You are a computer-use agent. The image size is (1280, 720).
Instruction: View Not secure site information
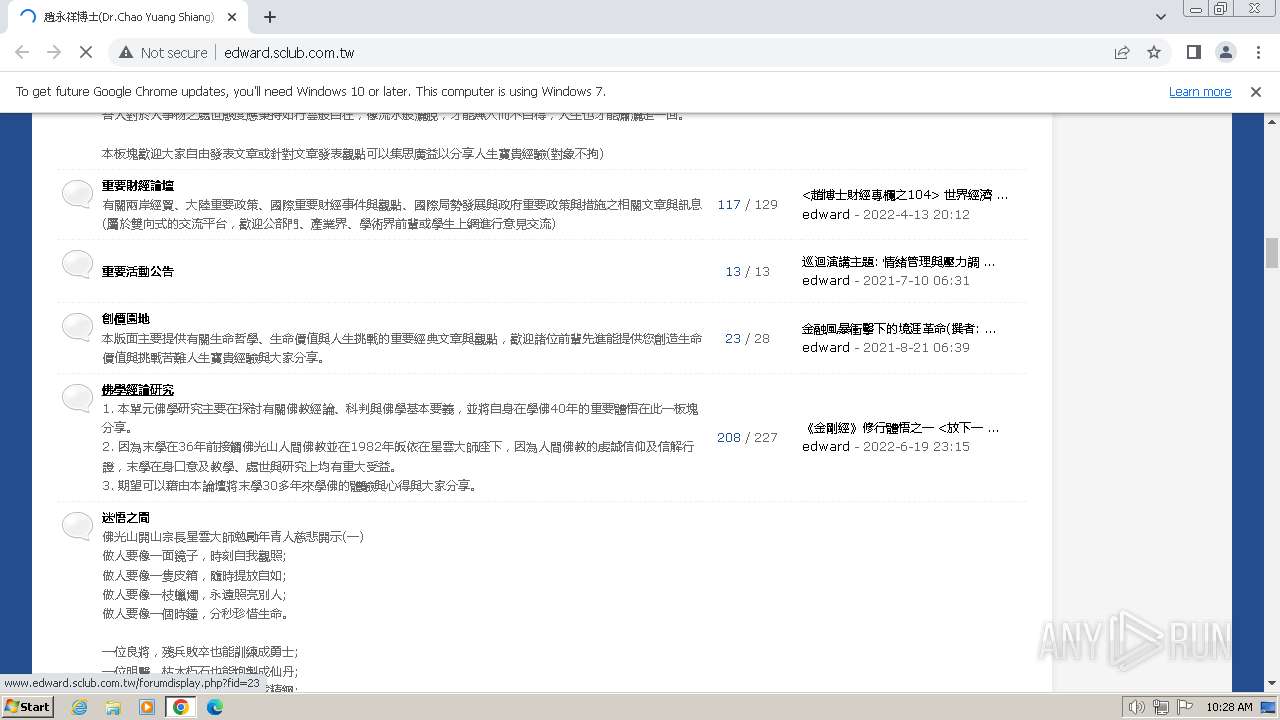click(x=163, y=52)
